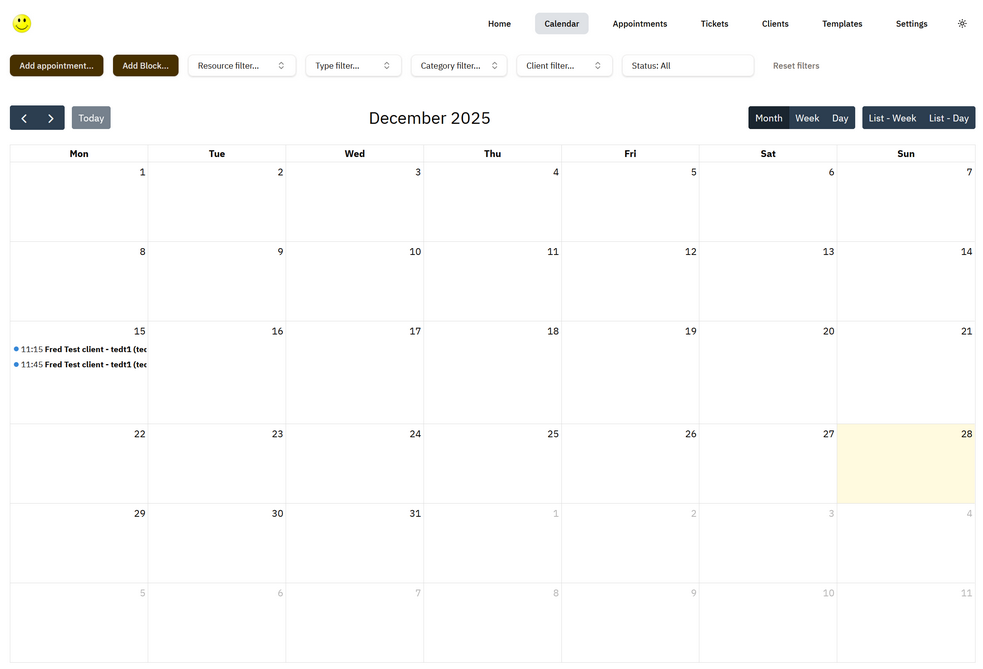
Task: Expand the Client filter dropdown
Action: point(564,66)
